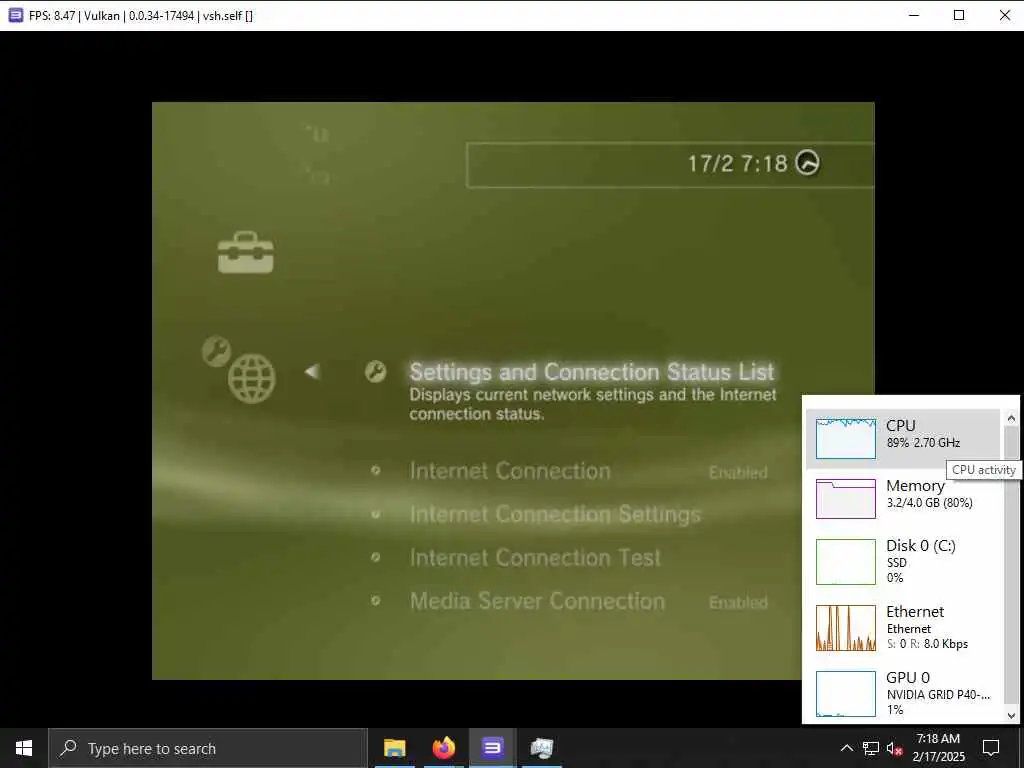This screenshot has height=768, width=1024.
Task: Click the performance panel scroll down arrow
Action: tap(1011, 715)
